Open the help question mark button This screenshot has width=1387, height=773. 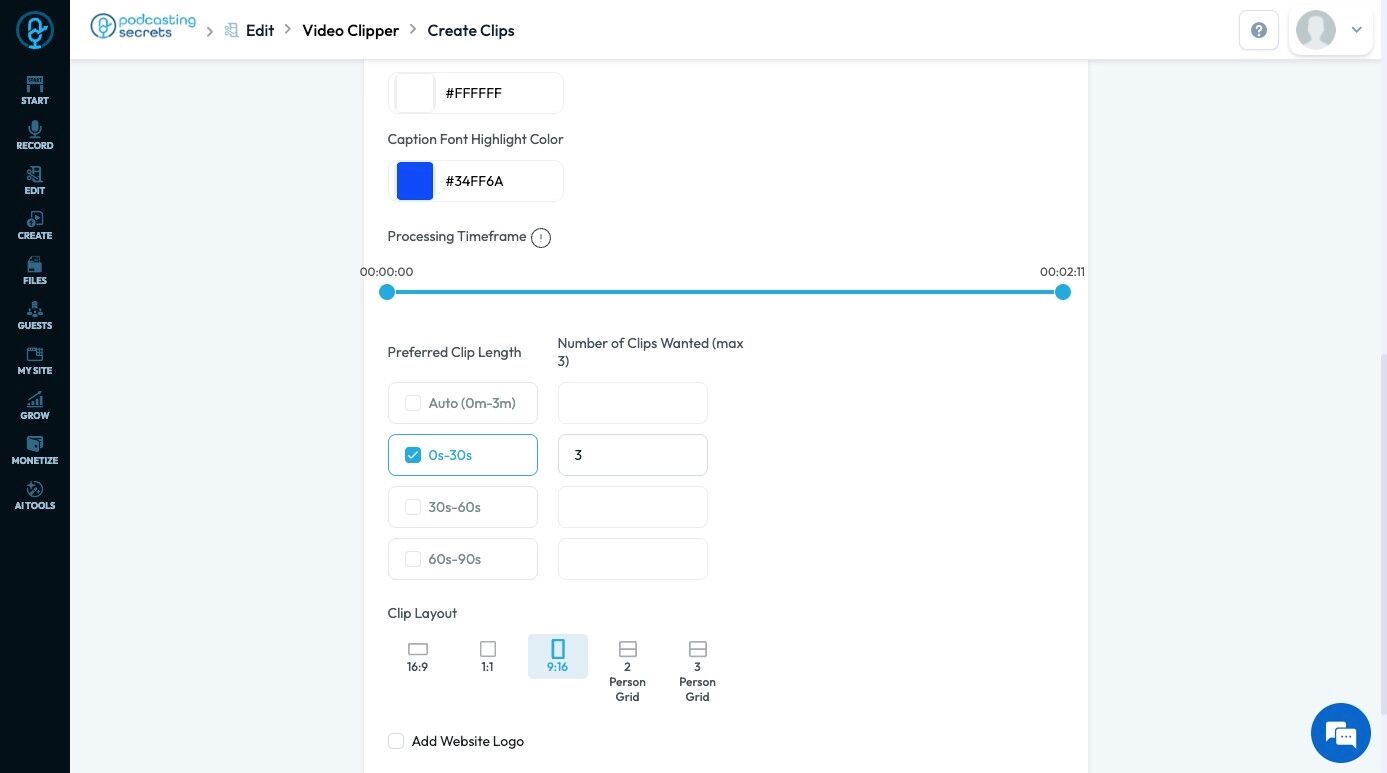1259,30
